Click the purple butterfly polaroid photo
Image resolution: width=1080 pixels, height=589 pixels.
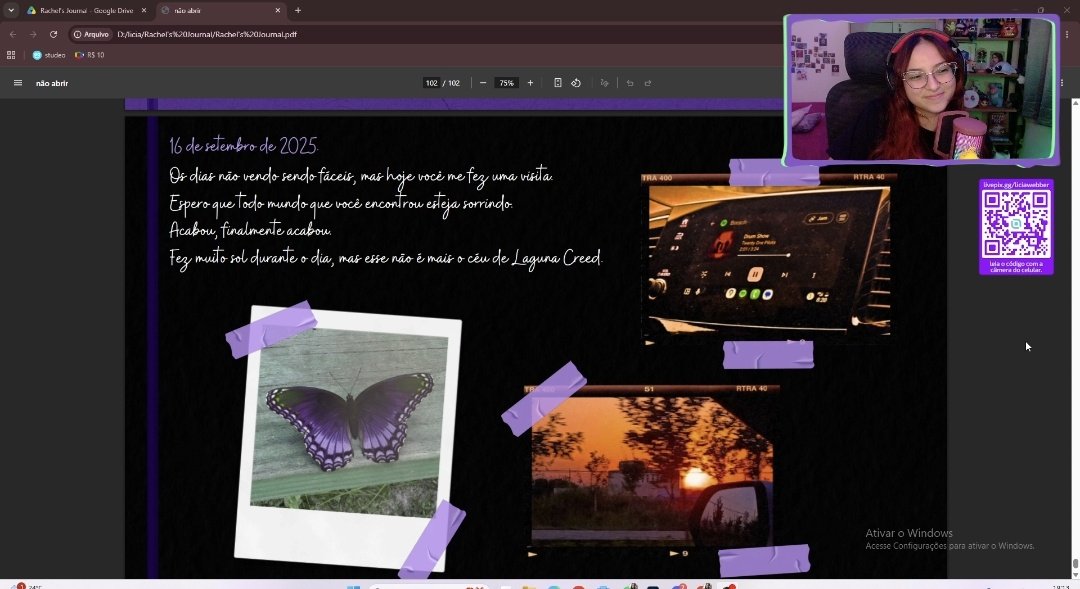point(348,438)
